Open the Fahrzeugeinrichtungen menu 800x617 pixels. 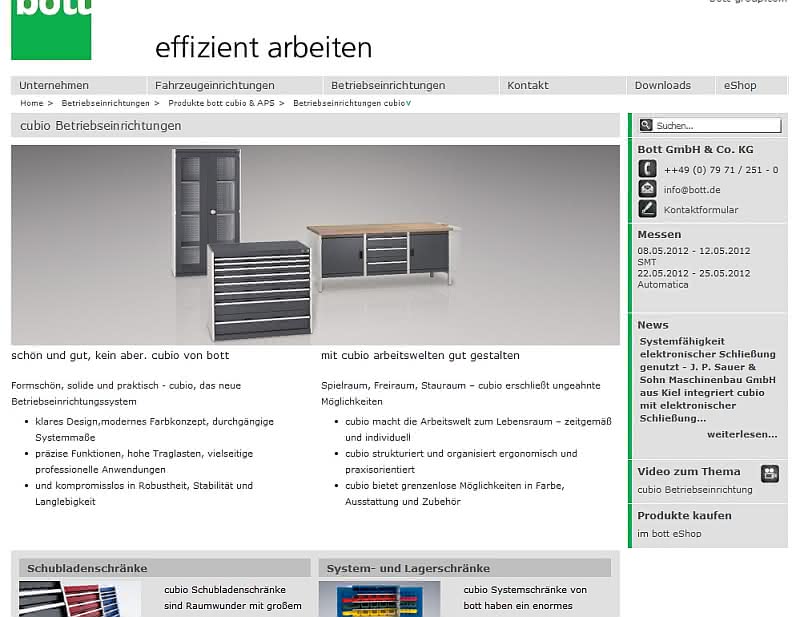tap(215, 85)
